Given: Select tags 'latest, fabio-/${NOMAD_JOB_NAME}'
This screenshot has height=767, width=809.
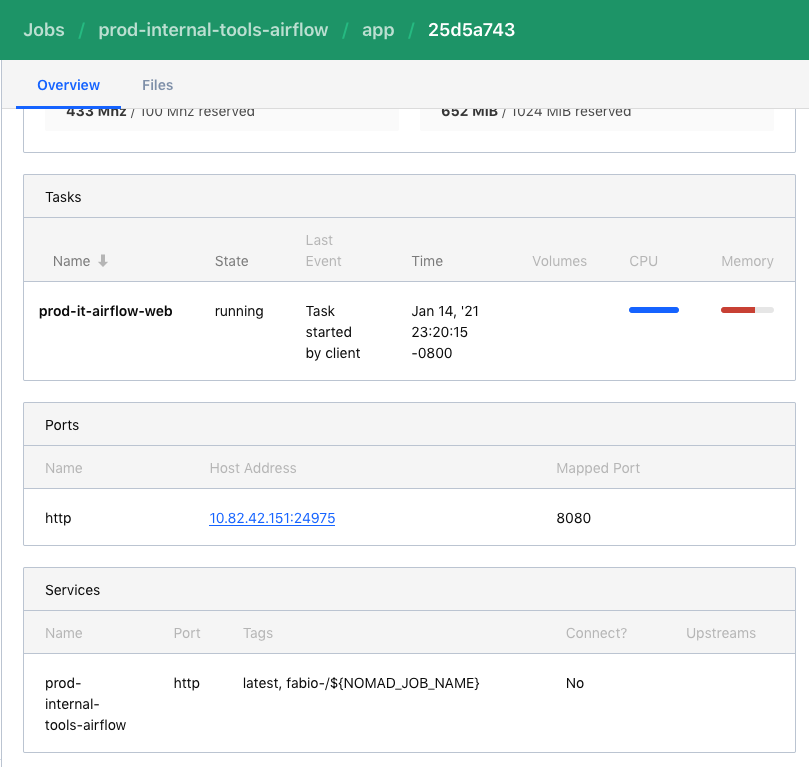Looking at the screenshot, I should point(361,683).
